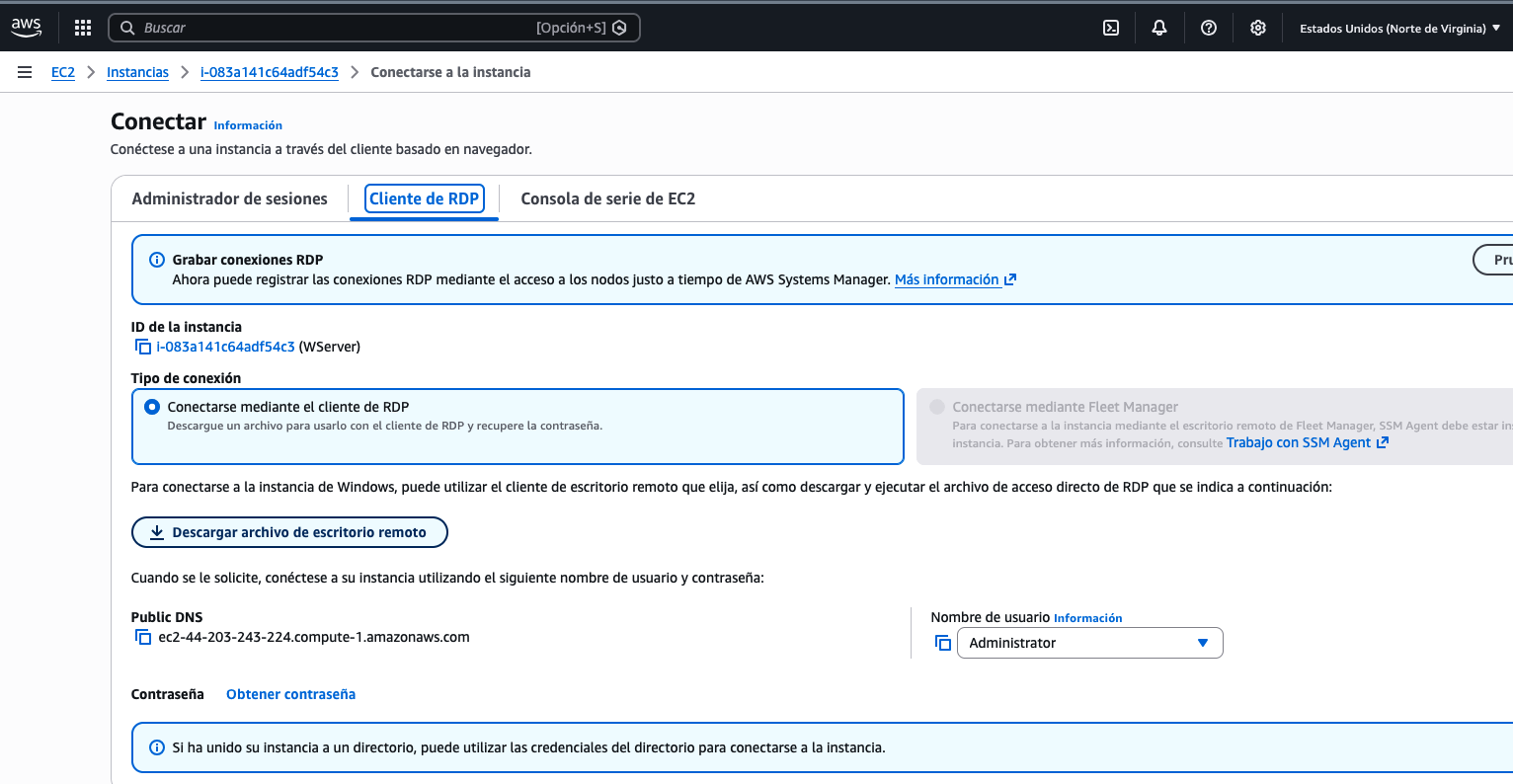
Task: Open the region selector Estados Unidos dropdown
Action: click(1399, 29)
